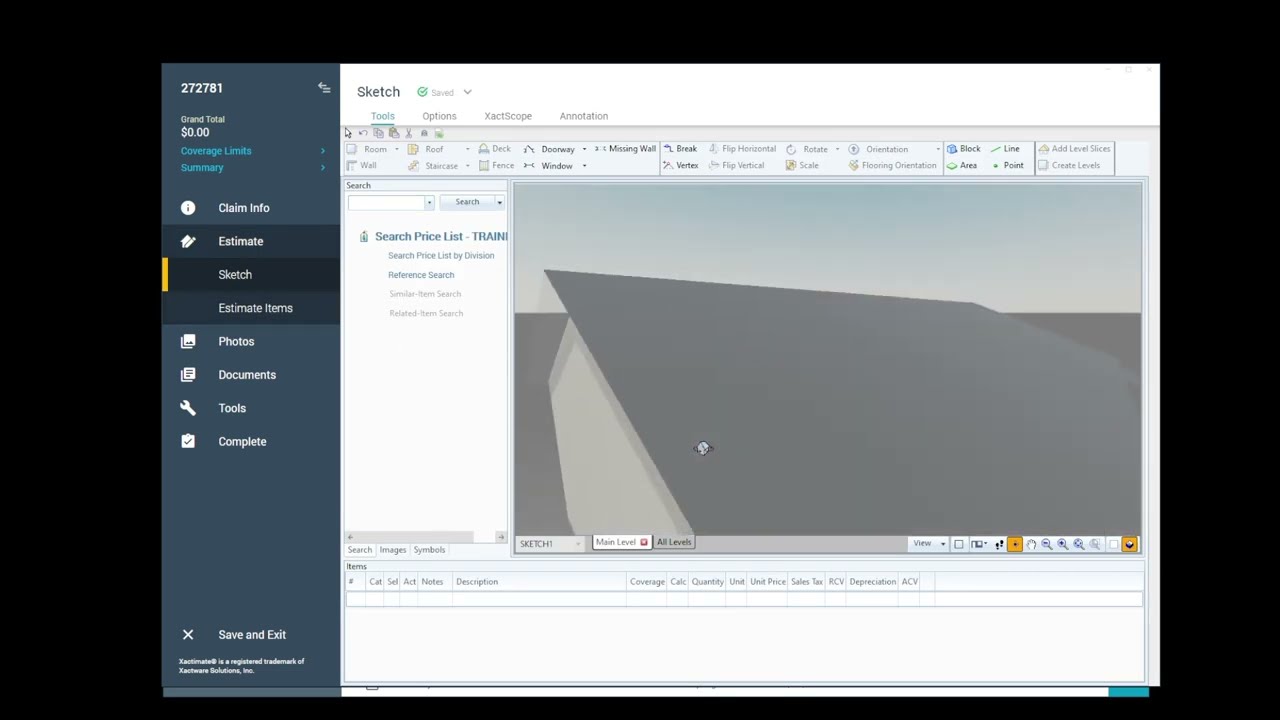Screen dimensions: 1280x720
Task: Open the Saved status dropdown chevron
Action: point(467,92)
